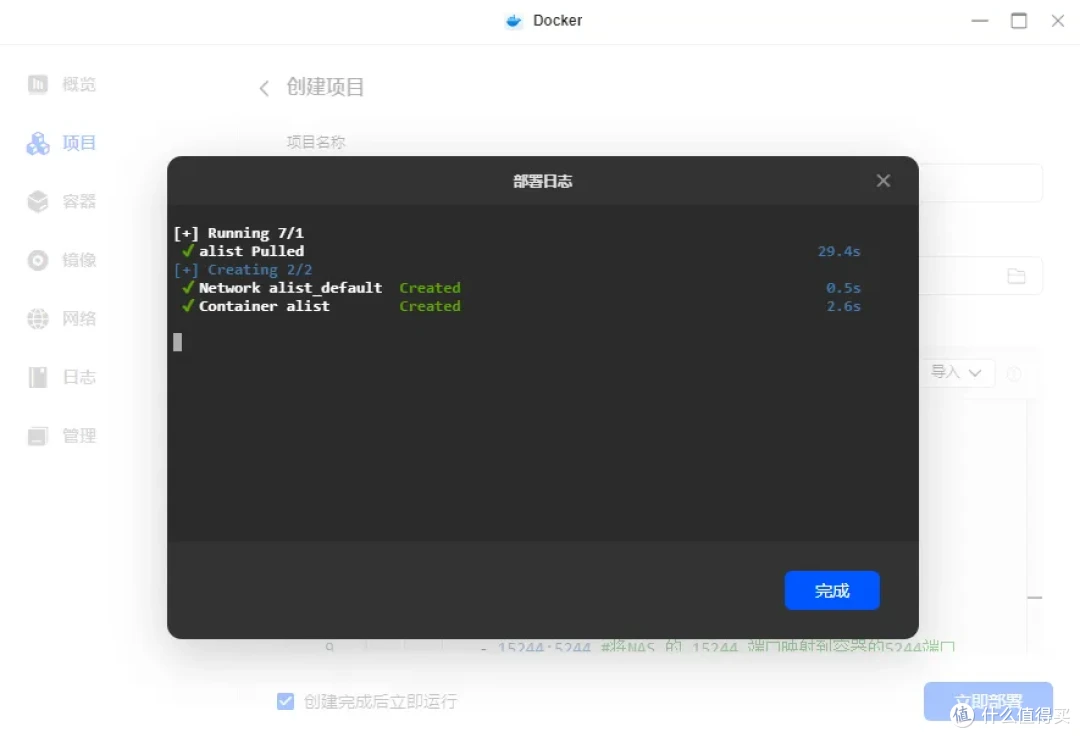Toggle the 创建完成后立即运行 checkbox
Image resolution: width=1080 pixels, height=738 pixels.
(x=285, y=701)
